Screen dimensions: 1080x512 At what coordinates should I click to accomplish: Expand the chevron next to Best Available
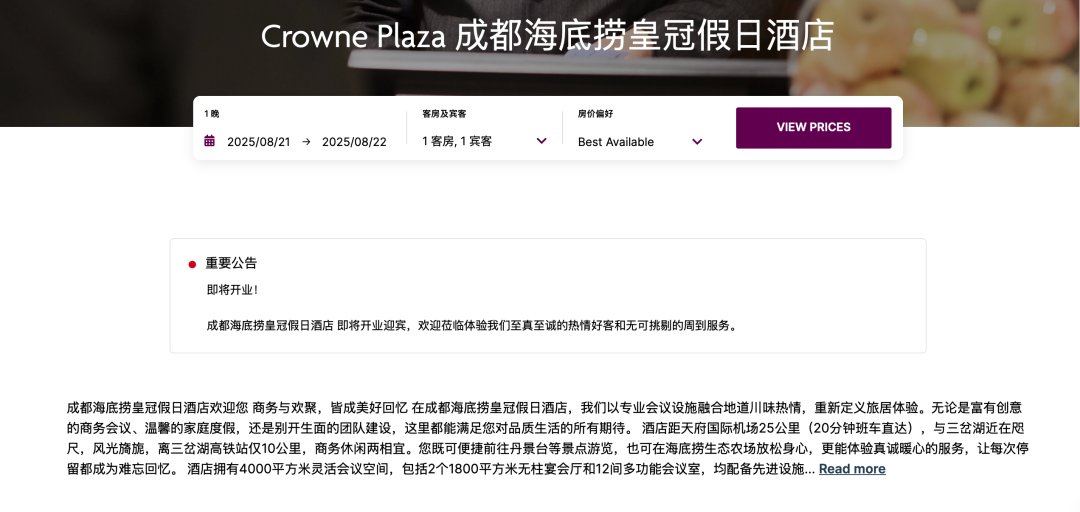(697, 141)
